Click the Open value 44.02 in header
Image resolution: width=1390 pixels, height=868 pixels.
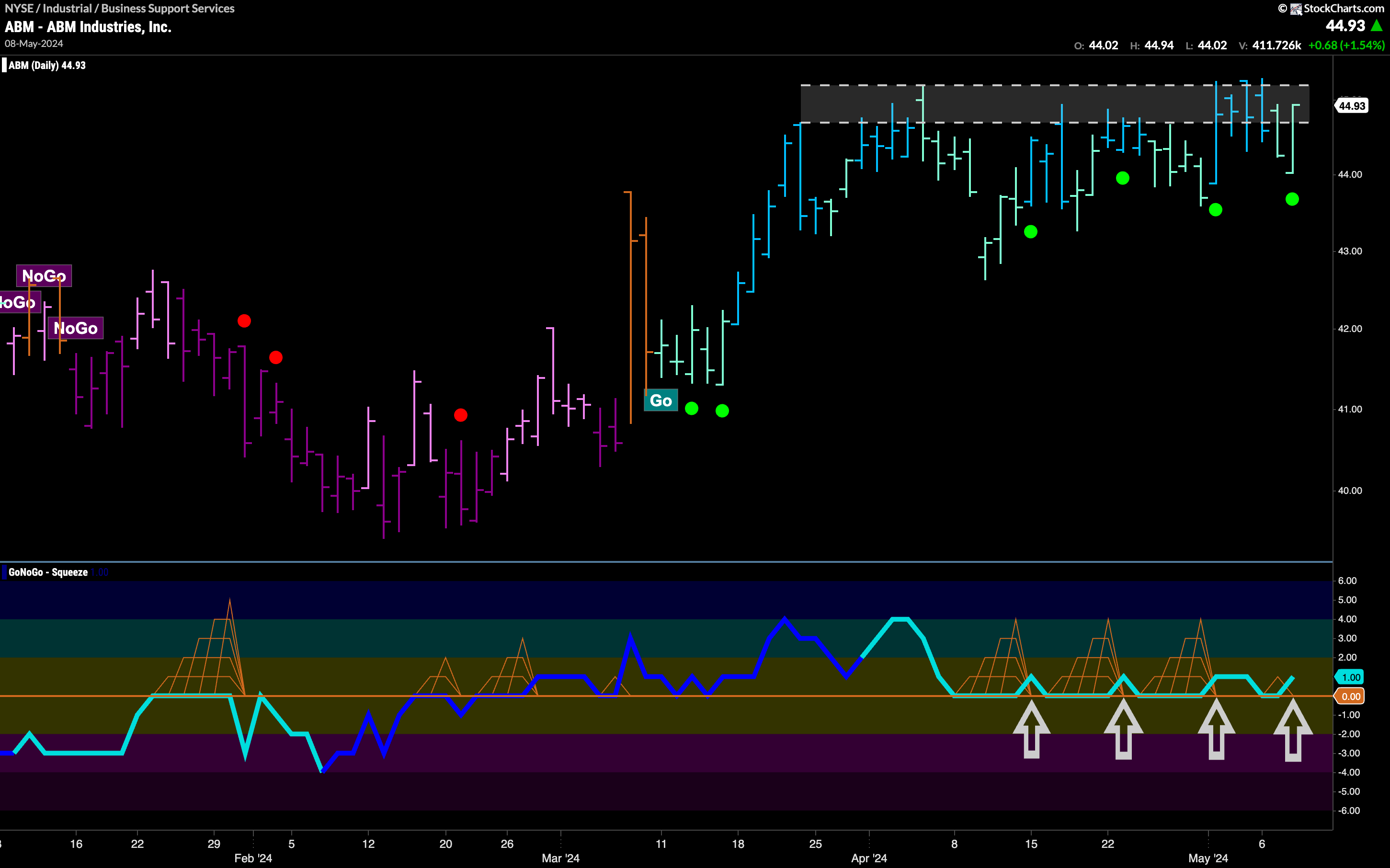coord(1104,46)
